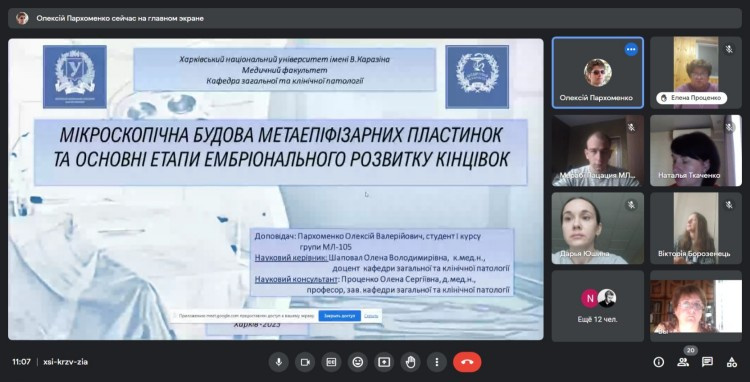This screenshot has width=750, height=382.
Task: Open the chat messages icon
Action: (x=707, y=362)
